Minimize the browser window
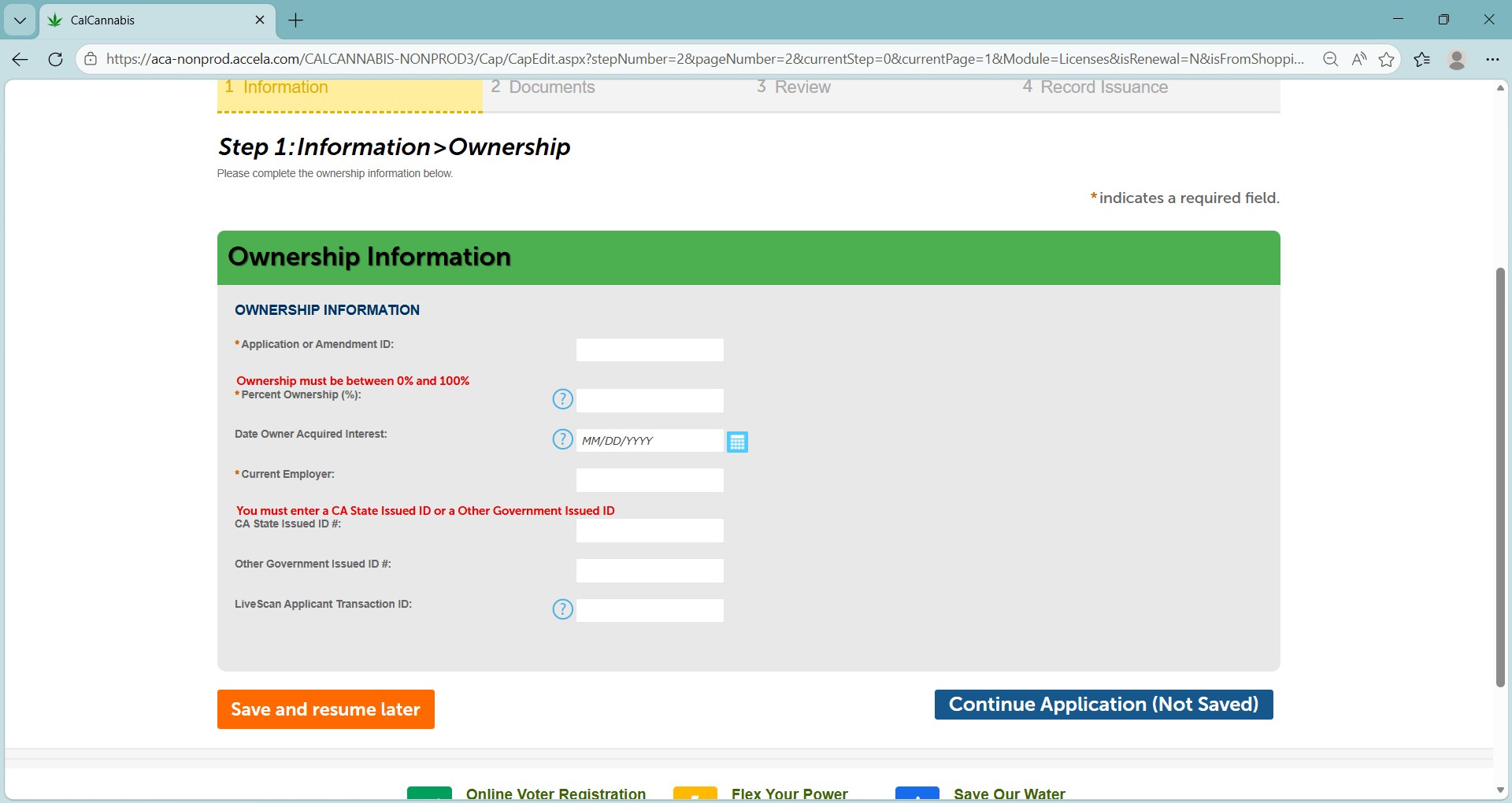Viewport: 1512px width, 803px height. point(1398,20)
